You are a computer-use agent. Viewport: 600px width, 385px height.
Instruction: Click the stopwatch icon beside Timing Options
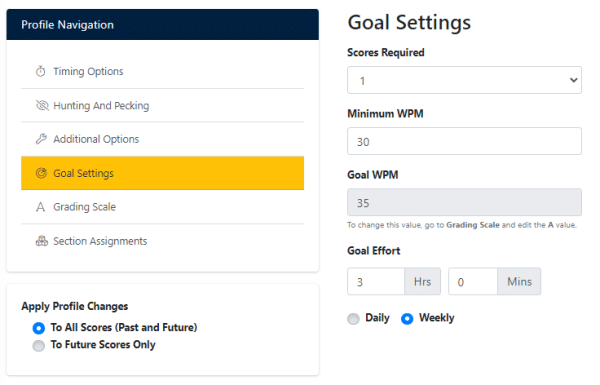(41, 72)
